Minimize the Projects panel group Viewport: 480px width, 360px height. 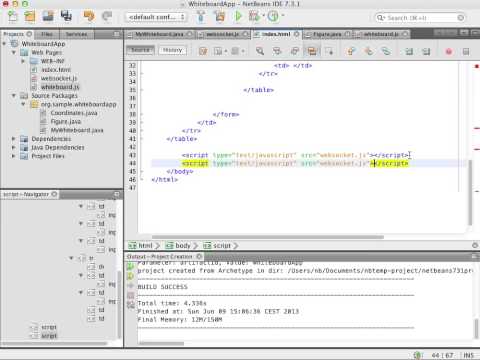click(117, 34)
